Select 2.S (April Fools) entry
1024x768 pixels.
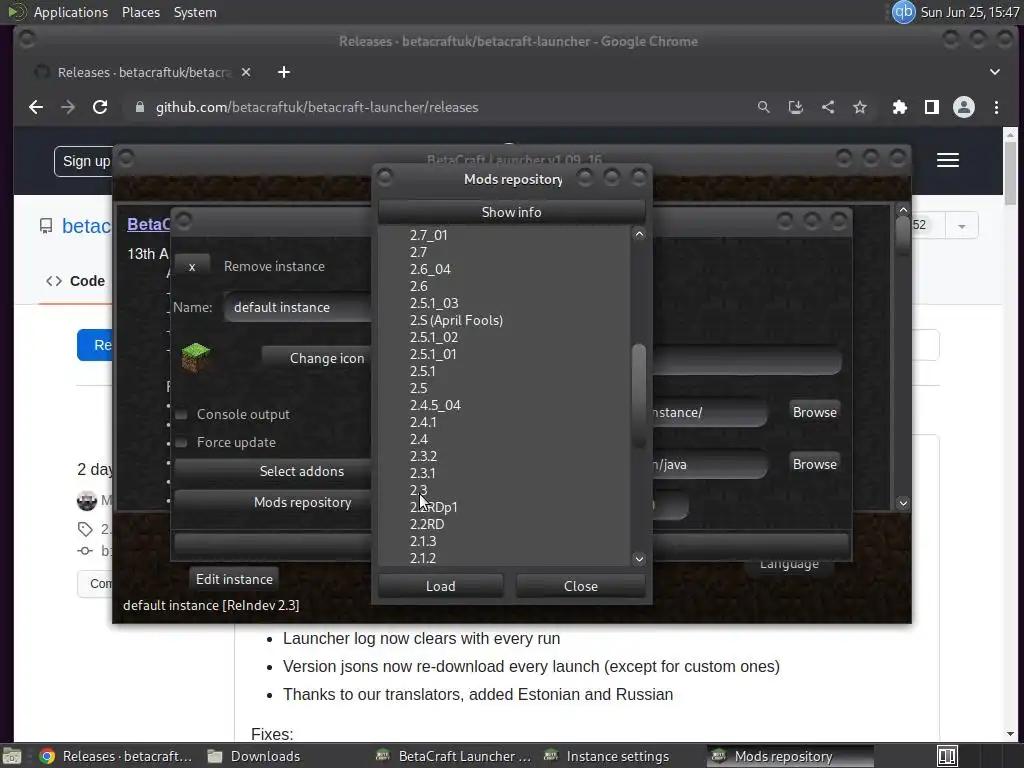pos(456,320)
